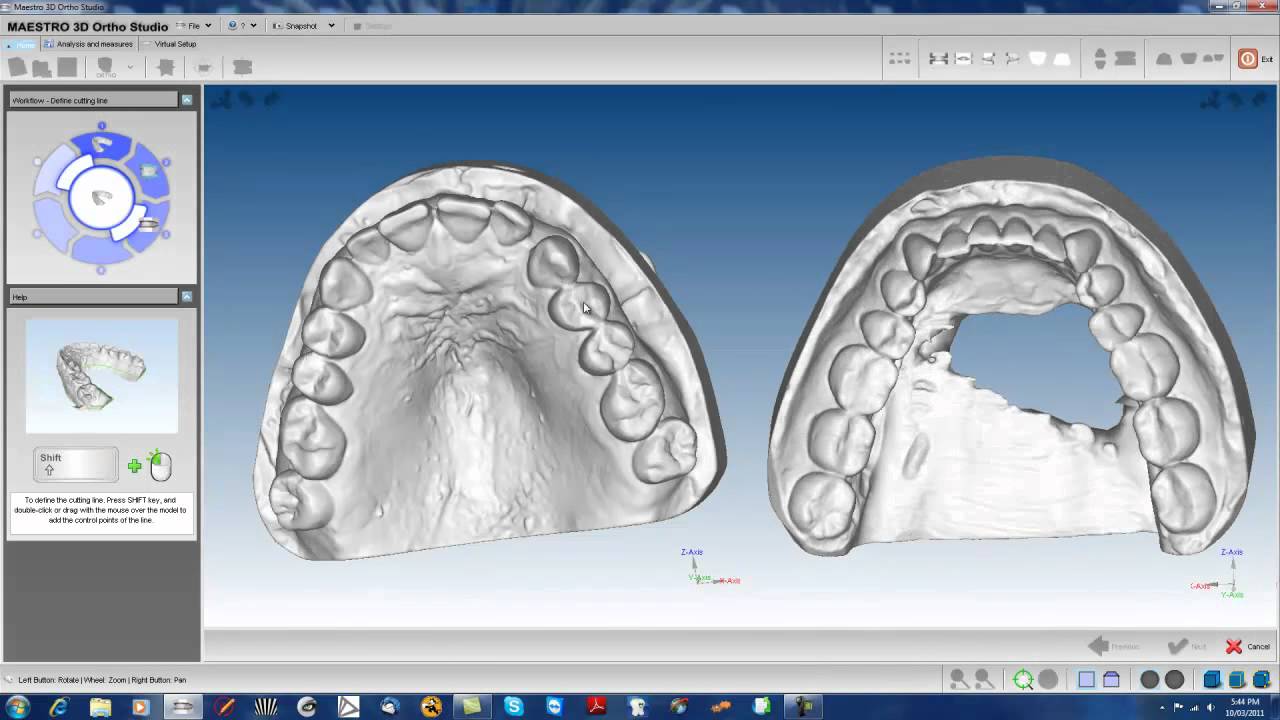
Task: Click the Cancel button
Action: click(1248, 646)
